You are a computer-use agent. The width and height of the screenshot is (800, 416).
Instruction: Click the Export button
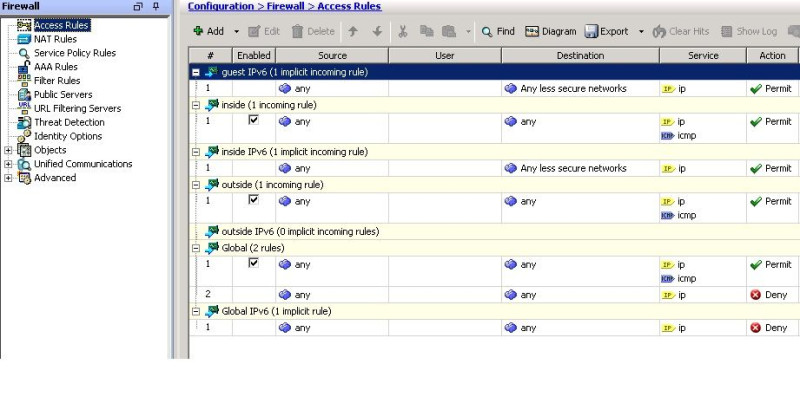click(x=607, y=31)
